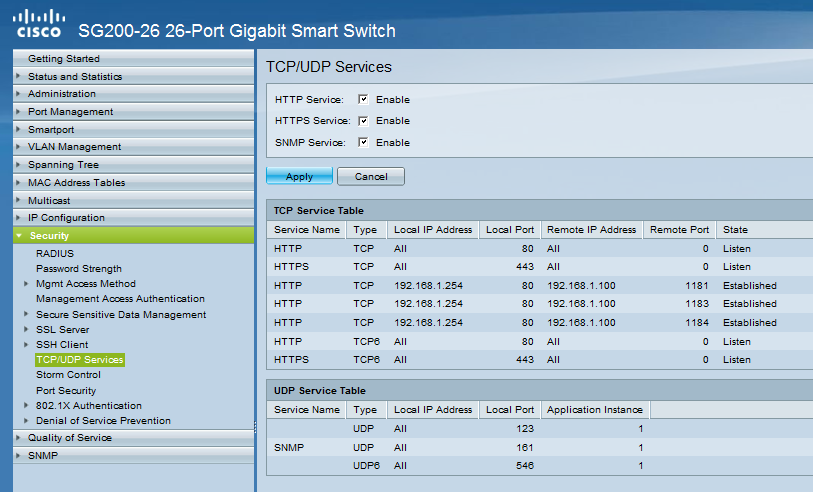
Task: Open the Administration menu
Action: click(133, 94)
